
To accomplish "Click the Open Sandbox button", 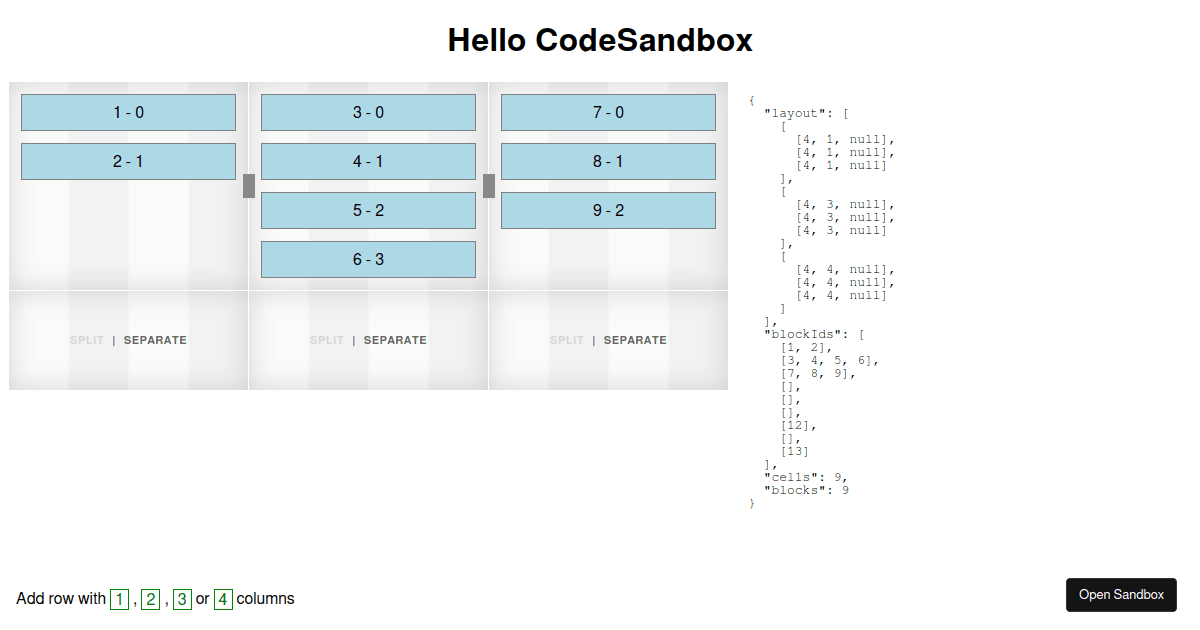I will (x=1121, y=595).
